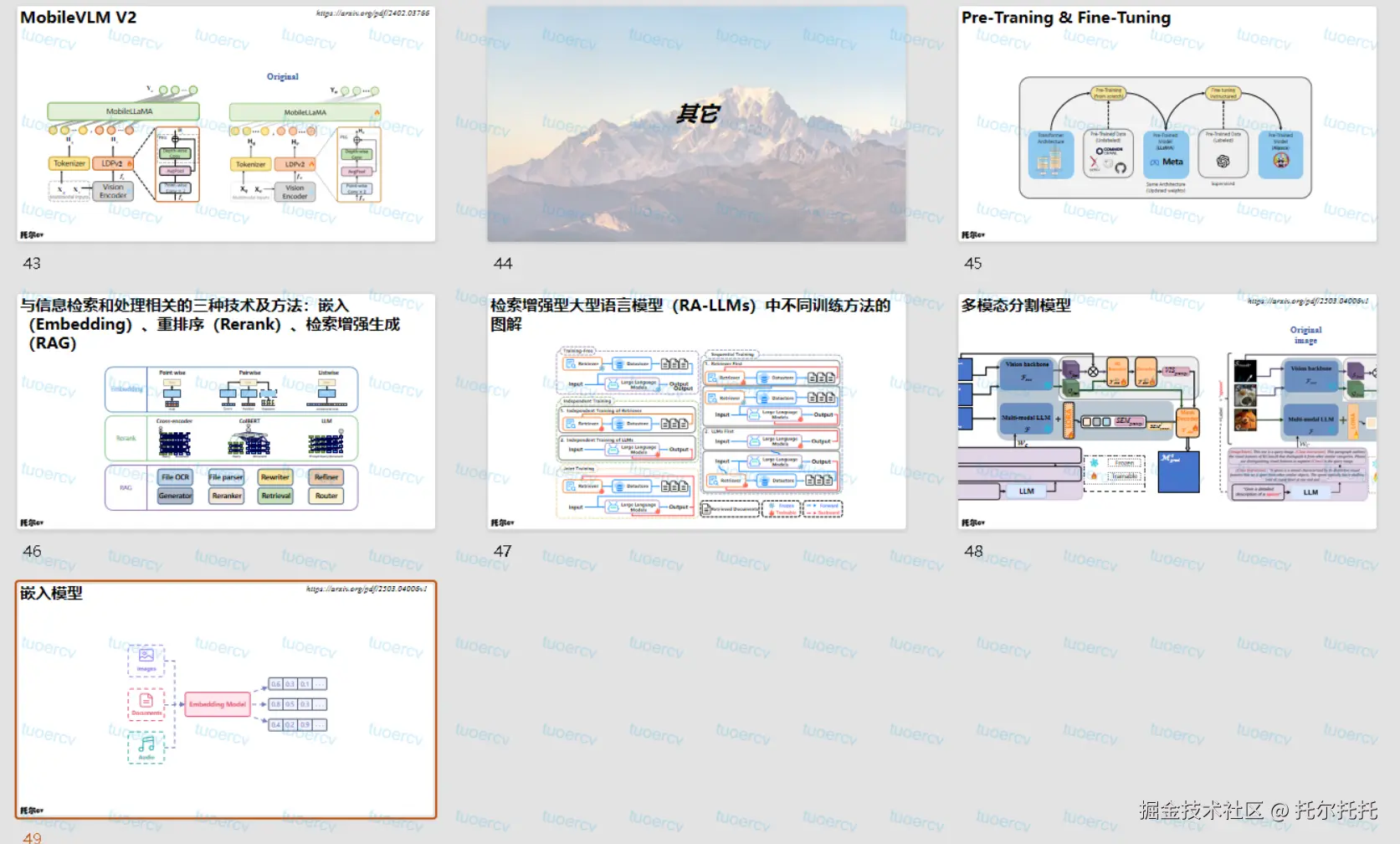
Task: Click the Embedding Model box on slide 49
Action: coord(217,705)
